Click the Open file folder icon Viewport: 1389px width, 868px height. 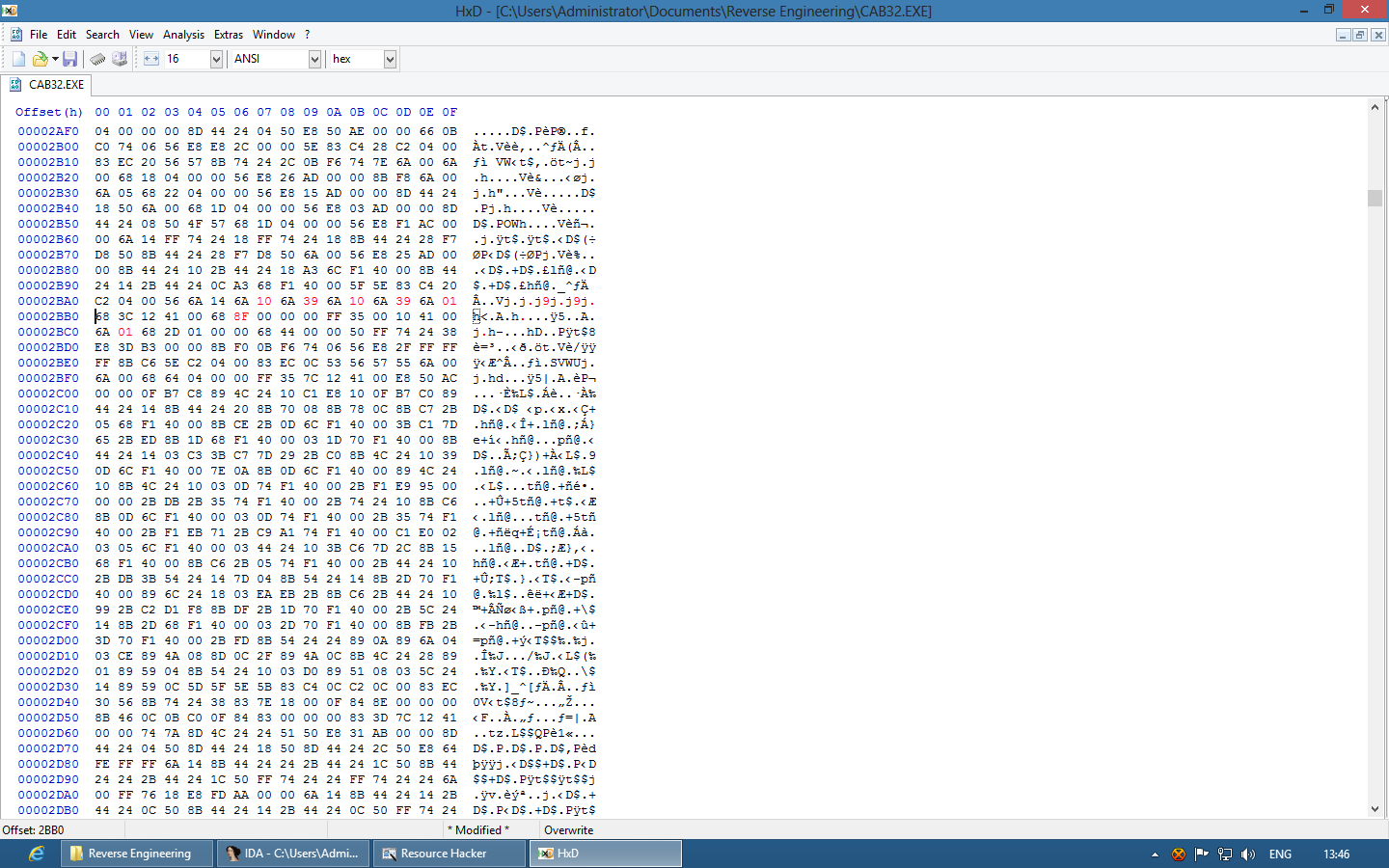[40, 59]
